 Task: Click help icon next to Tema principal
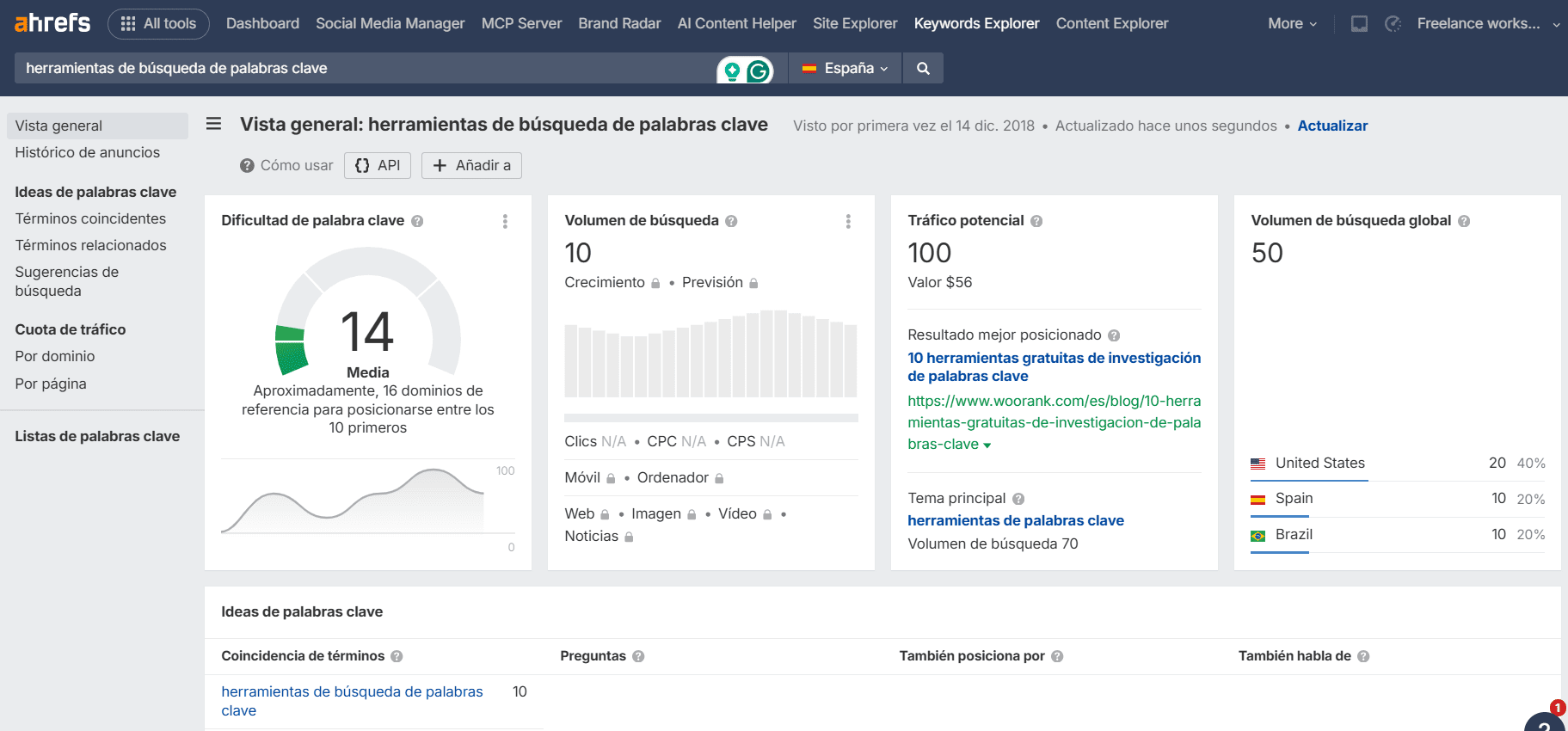(1018, 499)
